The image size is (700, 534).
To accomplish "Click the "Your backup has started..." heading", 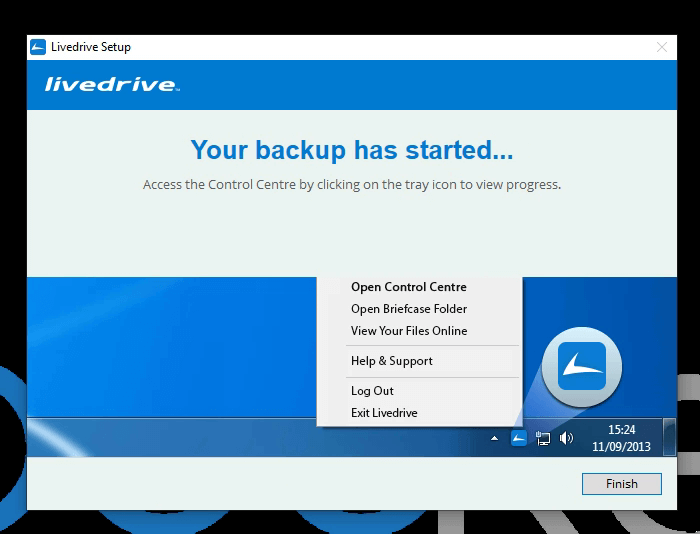I will click(x=351, y=150).
